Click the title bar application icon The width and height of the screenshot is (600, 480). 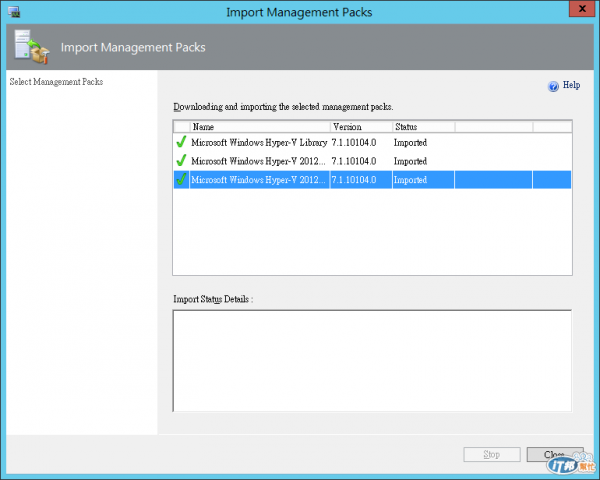tap(14, 12)
